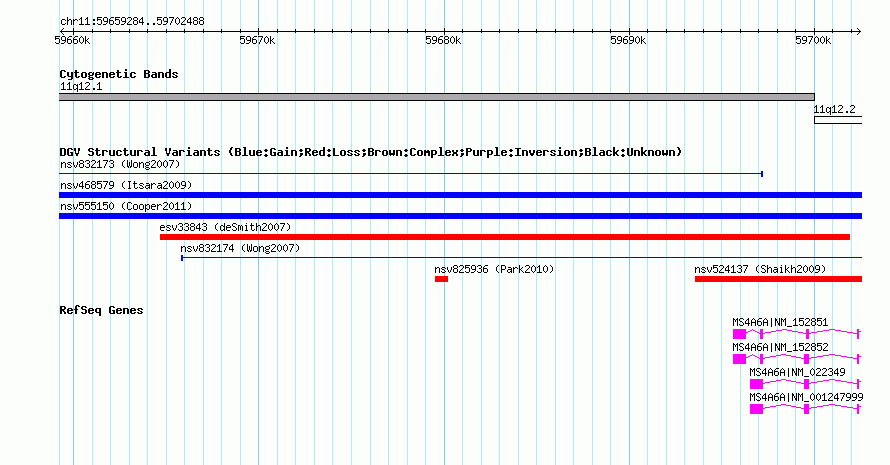Open transcript MS4A6A|NM_022349 label
The image size is (890, 465).
pos(797,372)
